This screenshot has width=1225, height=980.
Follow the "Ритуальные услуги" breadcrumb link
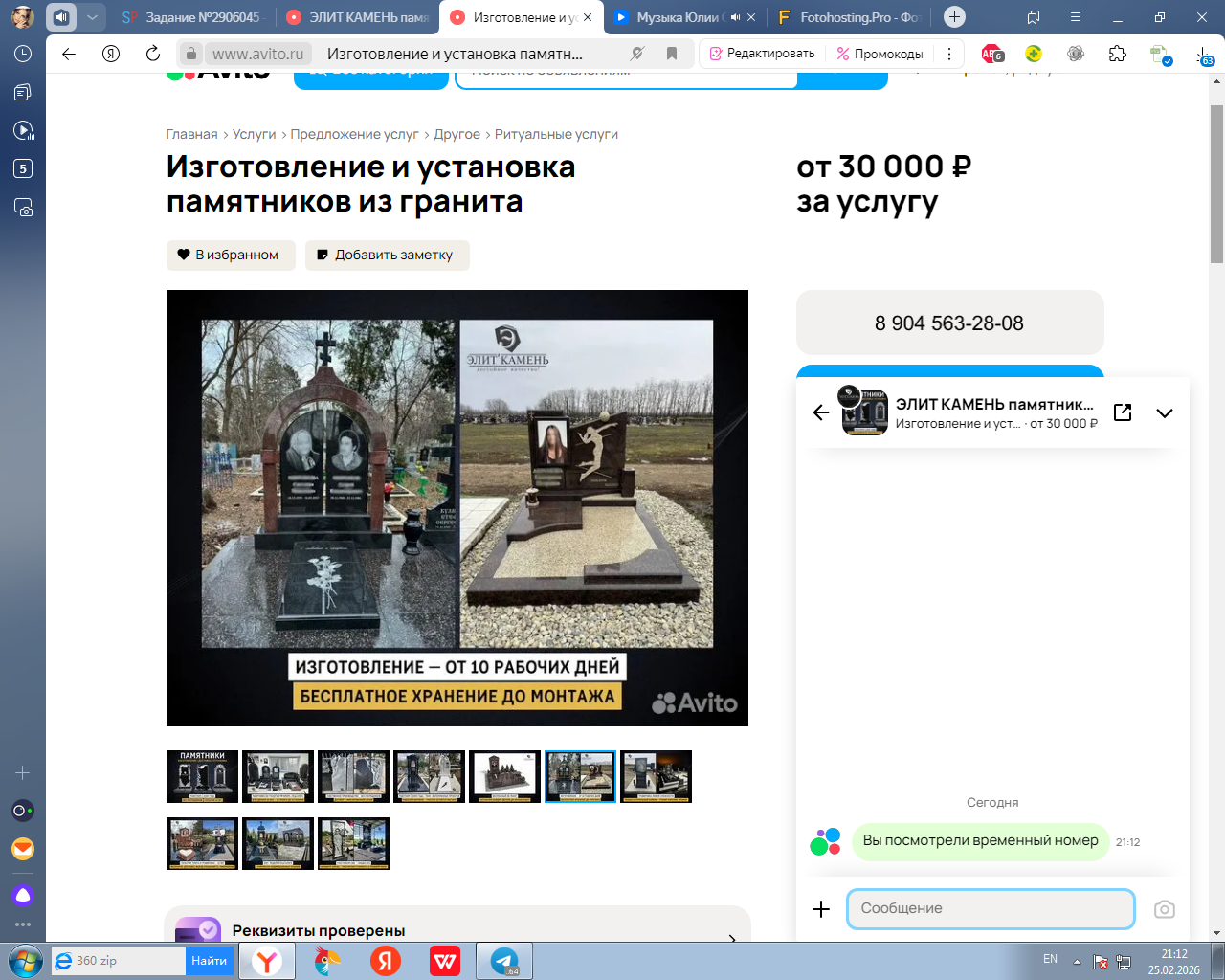coord(556,134)
